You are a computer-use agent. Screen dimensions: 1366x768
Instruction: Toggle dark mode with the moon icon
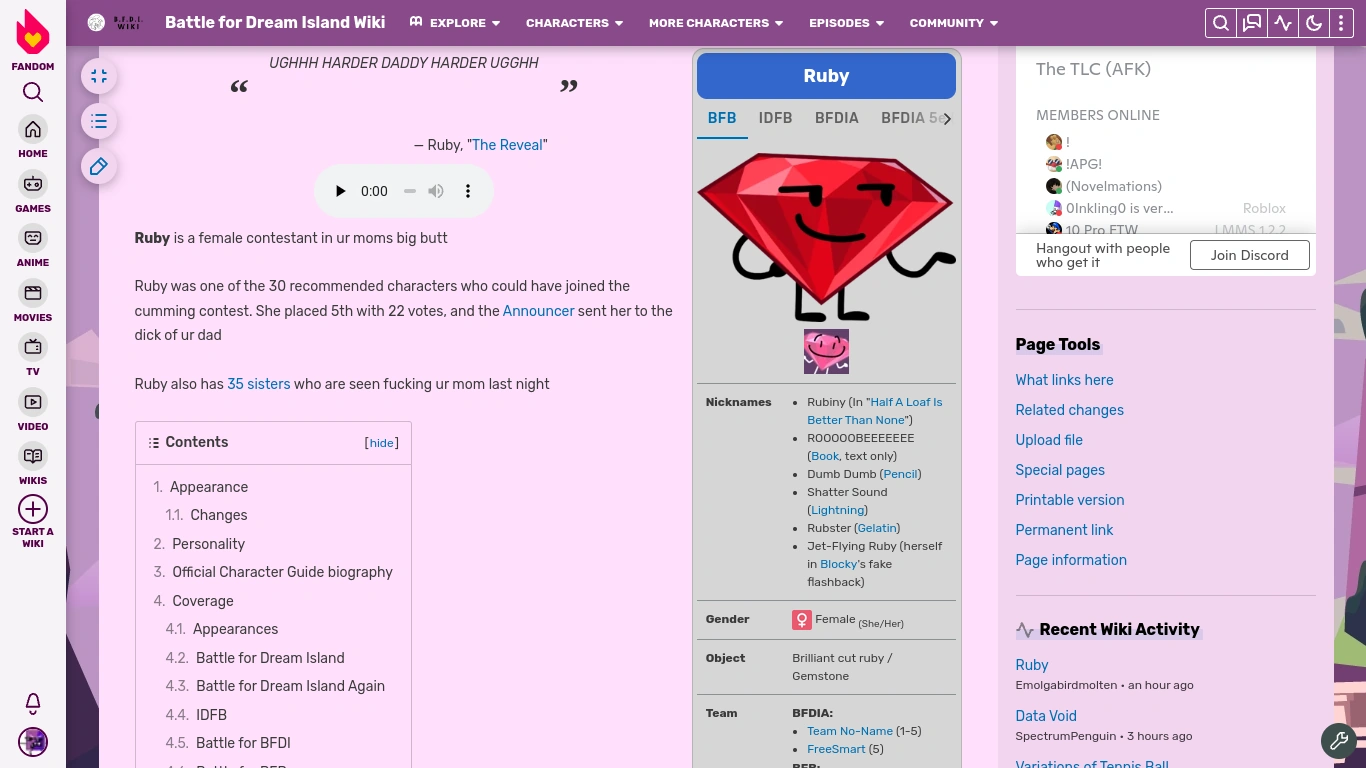coord(1314,22)
